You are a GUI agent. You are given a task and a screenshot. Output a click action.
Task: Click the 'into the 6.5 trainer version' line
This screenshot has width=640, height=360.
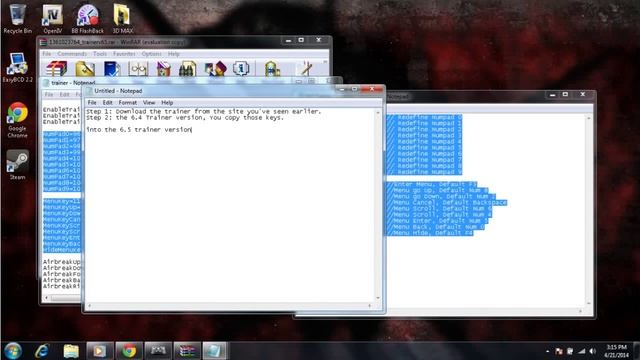click(x=139, y=129)
